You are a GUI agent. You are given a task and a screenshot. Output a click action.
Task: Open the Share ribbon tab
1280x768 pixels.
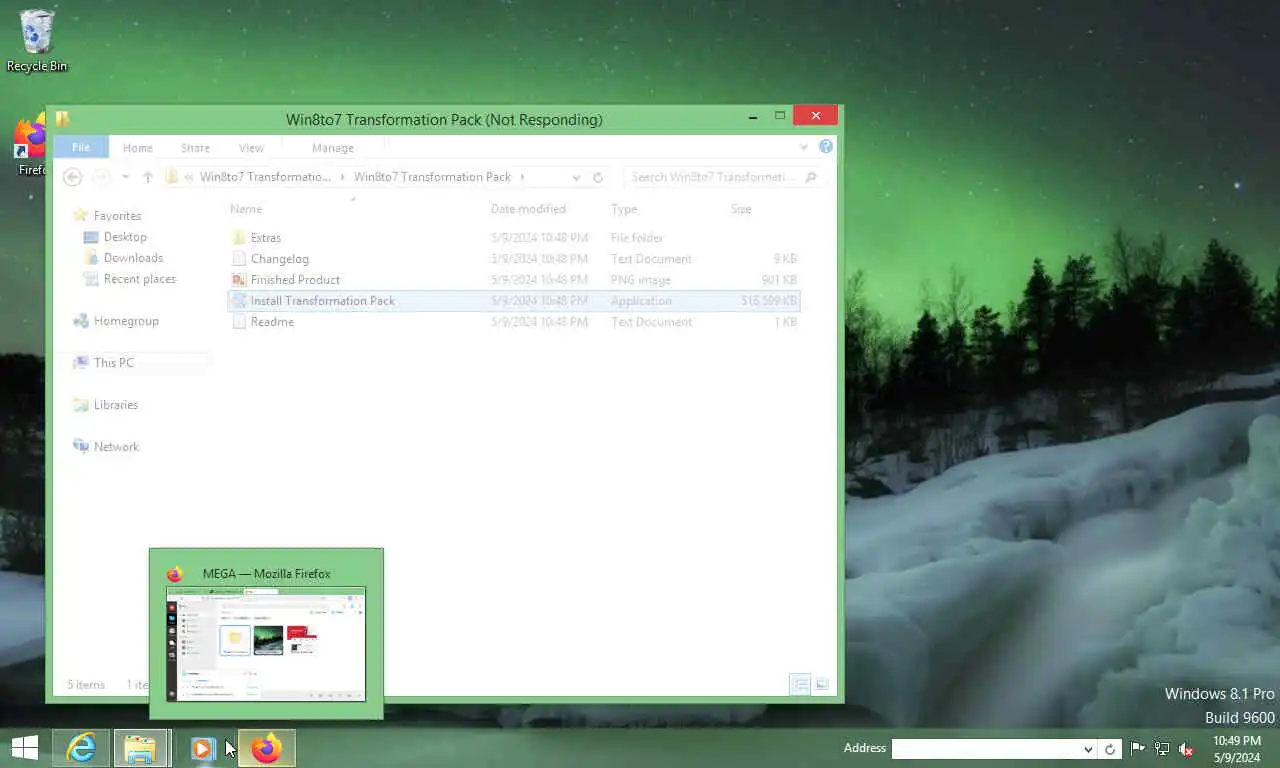[x=195, y=148]
